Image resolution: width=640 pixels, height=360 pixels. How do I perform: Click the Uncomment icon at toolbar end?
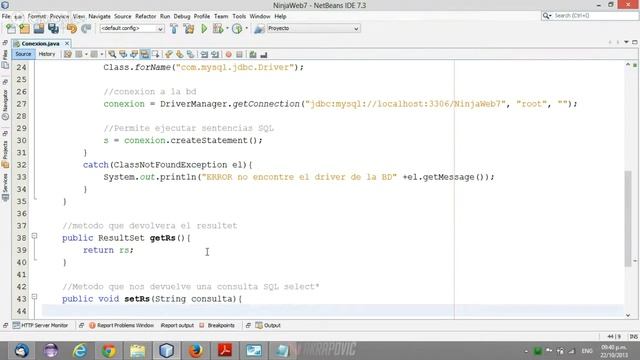(264, 54)
